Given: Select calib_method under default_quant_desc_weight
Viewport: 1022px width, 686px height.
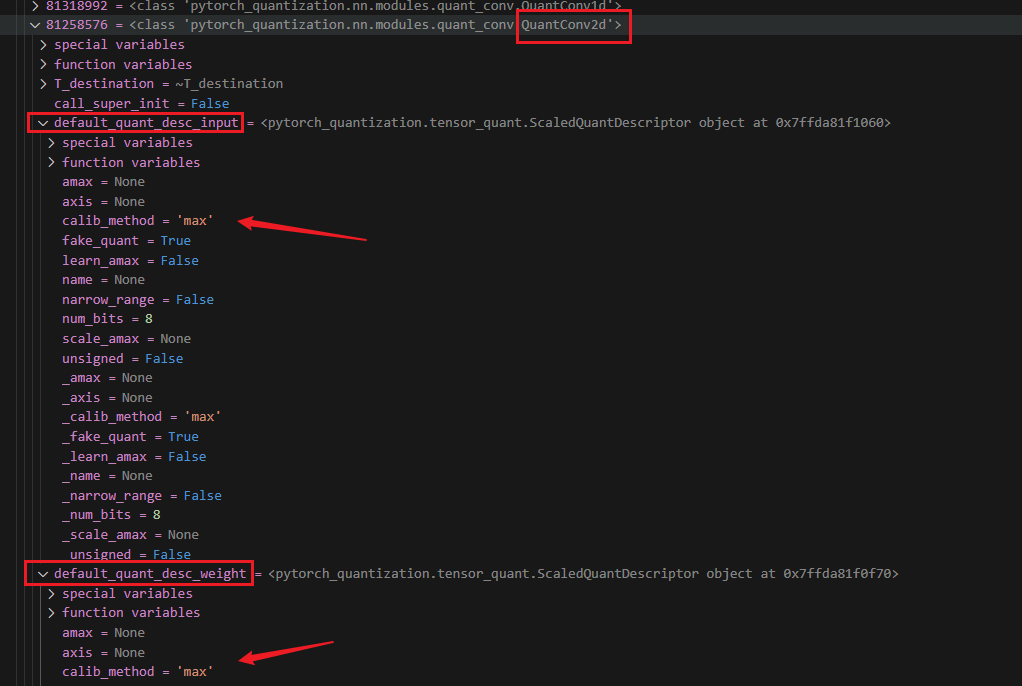Looking at the screenshot, I should [x=137, y=672].
